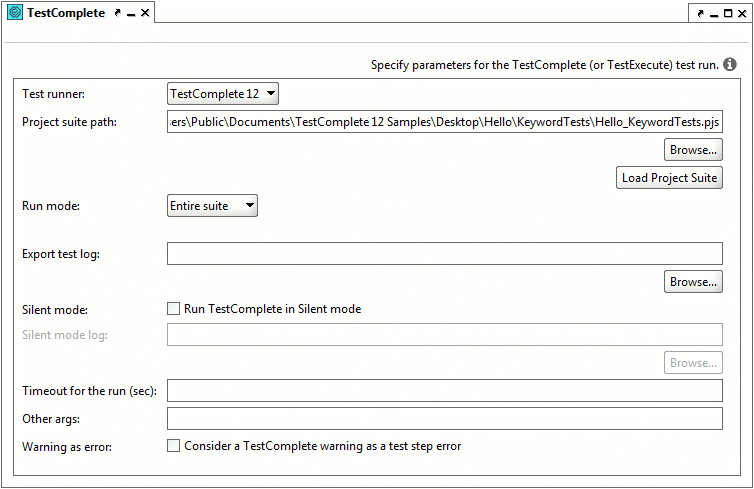Close the panel using the top-right X icon
754x489 pixels.
742,13
